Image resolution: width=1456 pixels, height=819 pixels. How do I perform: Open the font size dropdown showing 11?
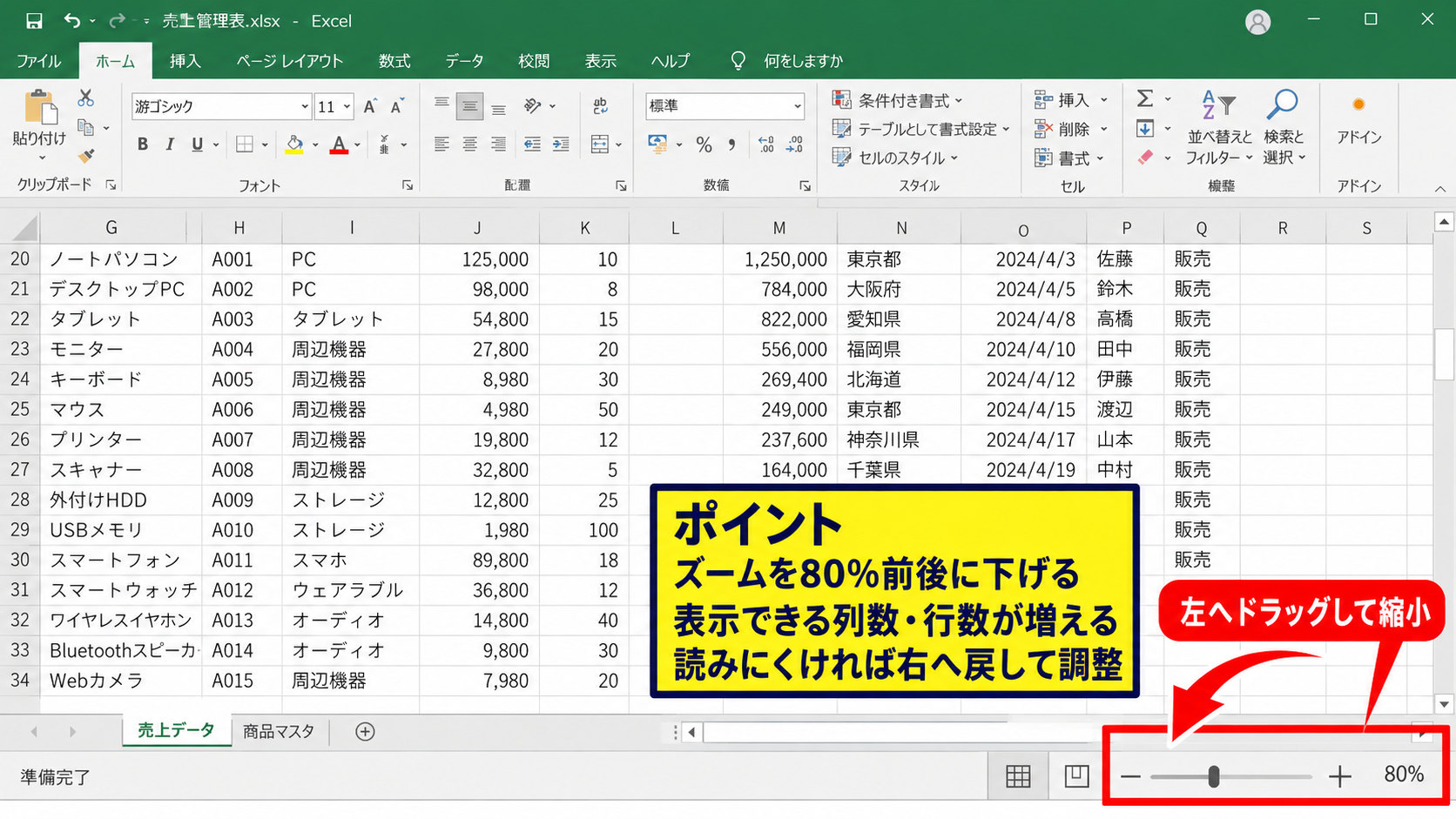[x=347, y=106]
